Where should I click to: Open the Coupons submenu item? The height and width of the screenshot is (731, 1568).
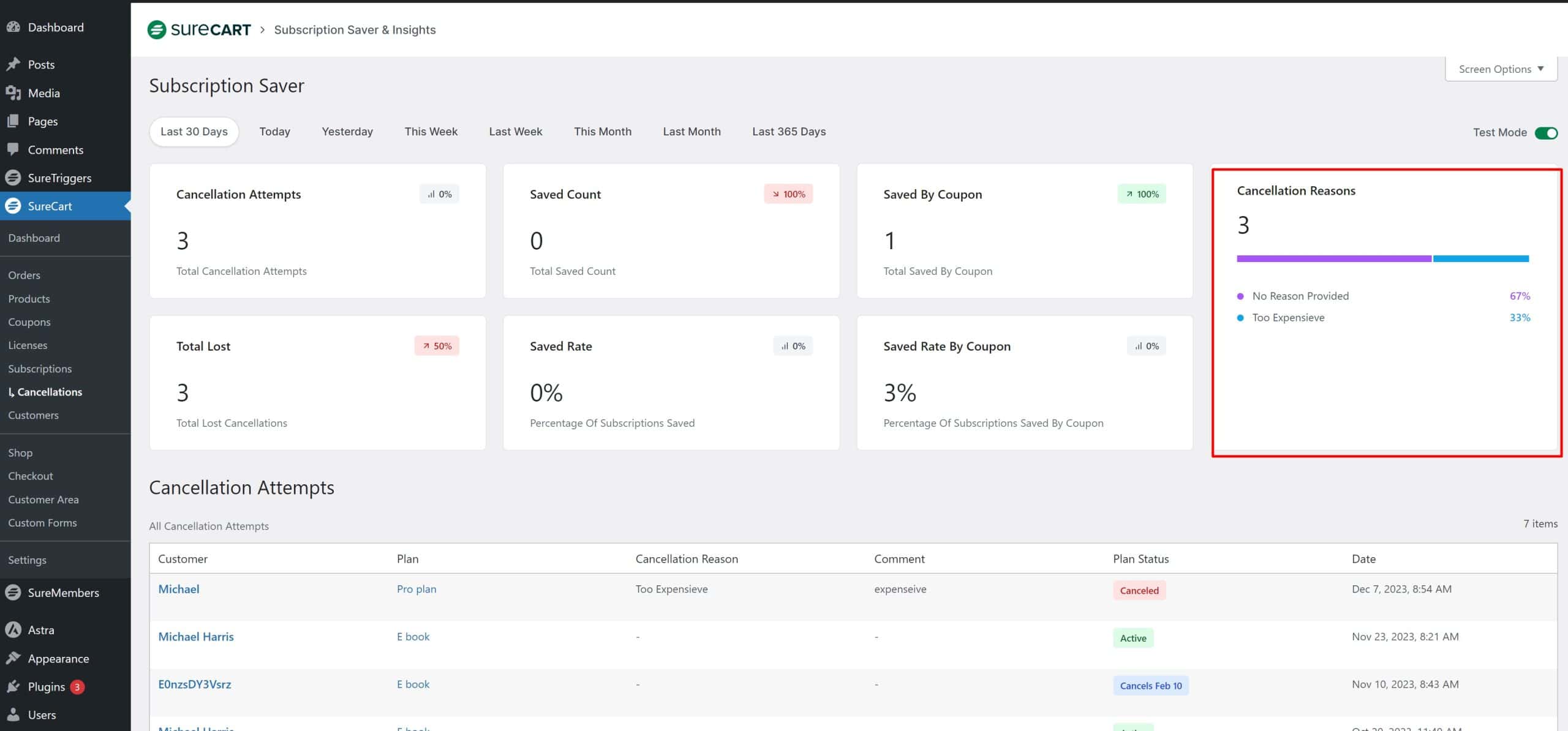[29, 322]
